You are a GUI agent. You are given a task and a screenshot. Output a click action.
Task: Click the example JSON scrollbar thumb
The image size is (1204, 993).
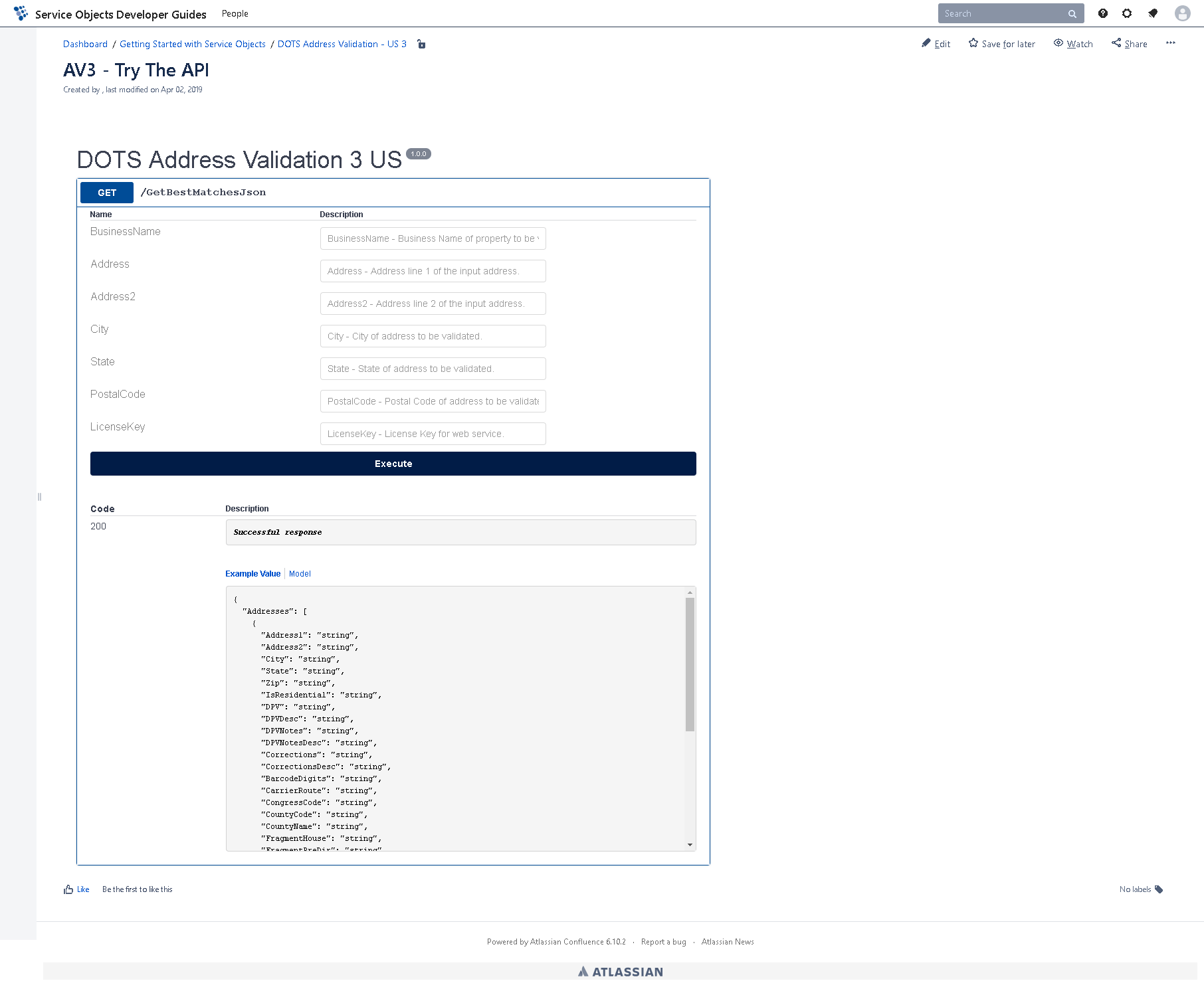pos(690,664)
